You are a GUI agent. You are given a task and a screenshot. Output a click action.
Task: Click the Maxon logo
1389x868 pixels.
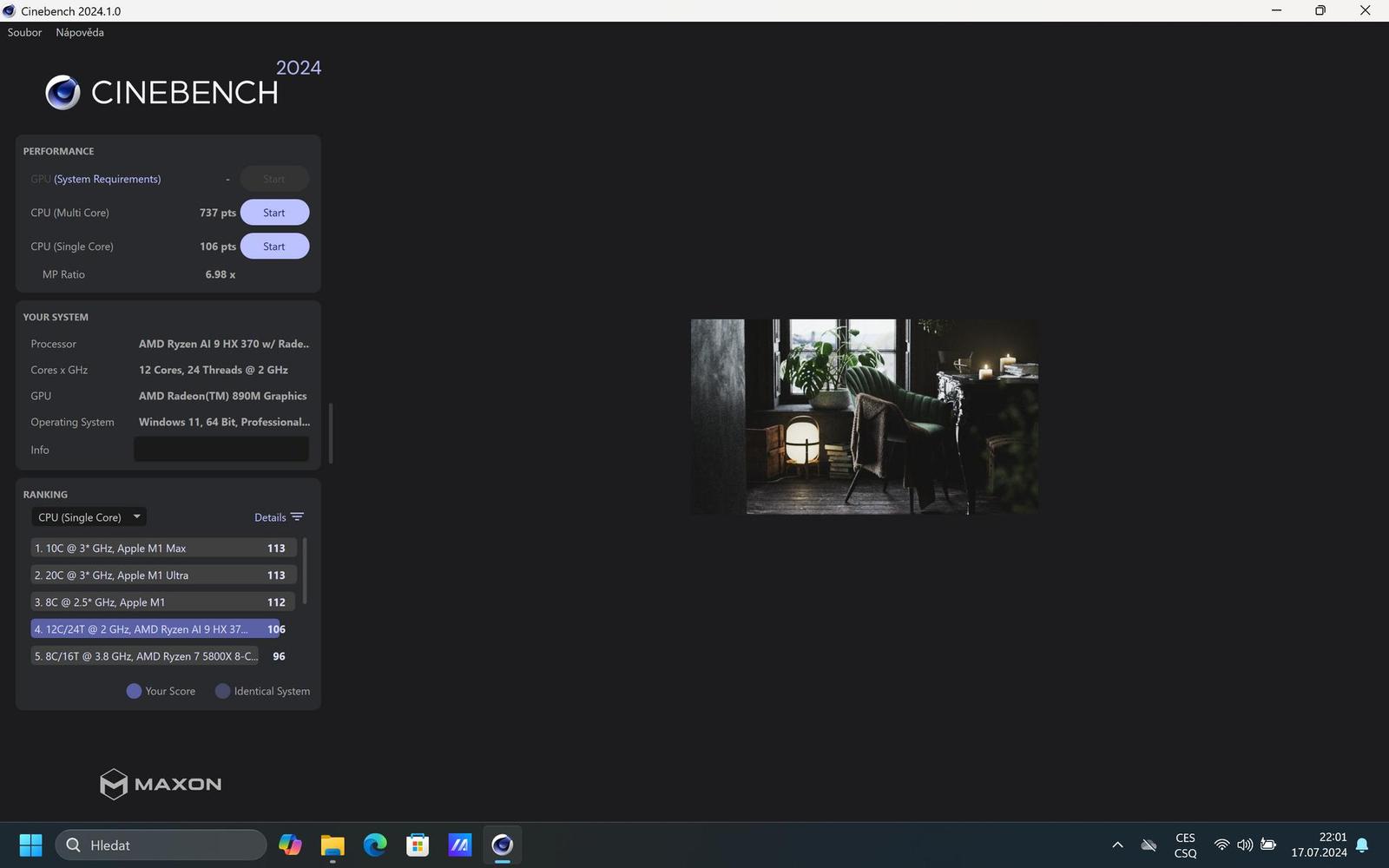click(161, 784)
